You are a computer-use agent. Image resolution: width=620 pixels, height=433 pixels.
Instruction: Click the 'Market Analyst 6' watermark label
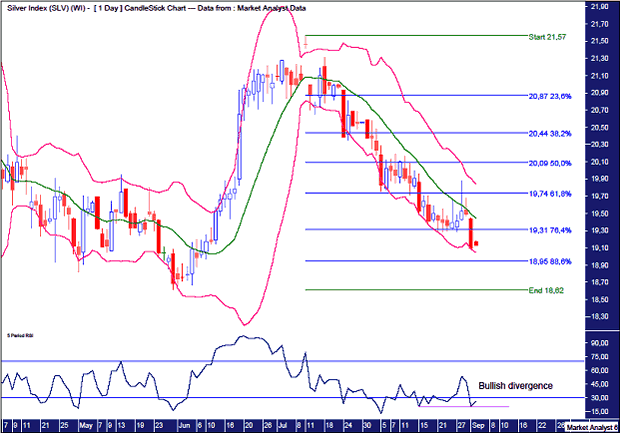[x=592, y=427]
